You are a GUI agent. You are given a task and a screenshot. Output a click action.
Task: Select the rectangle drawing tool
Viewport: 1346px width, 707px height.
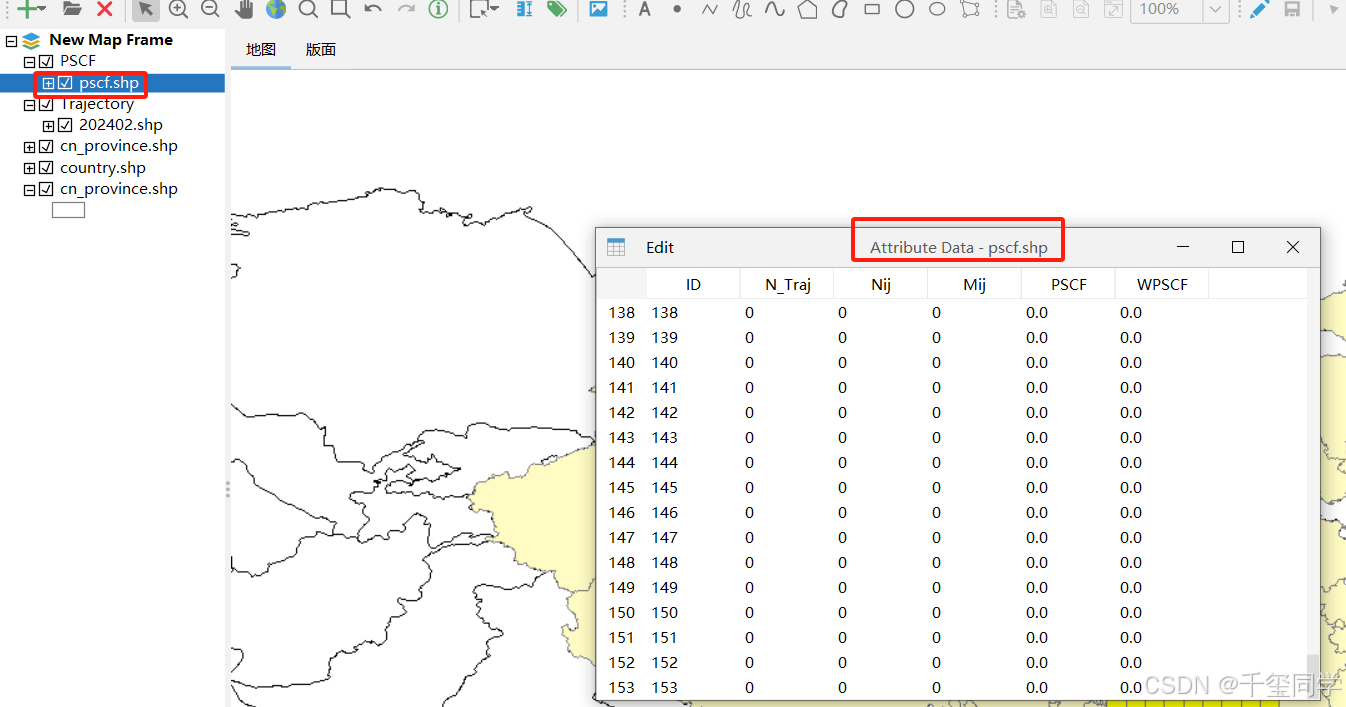(x=872, y=9)
